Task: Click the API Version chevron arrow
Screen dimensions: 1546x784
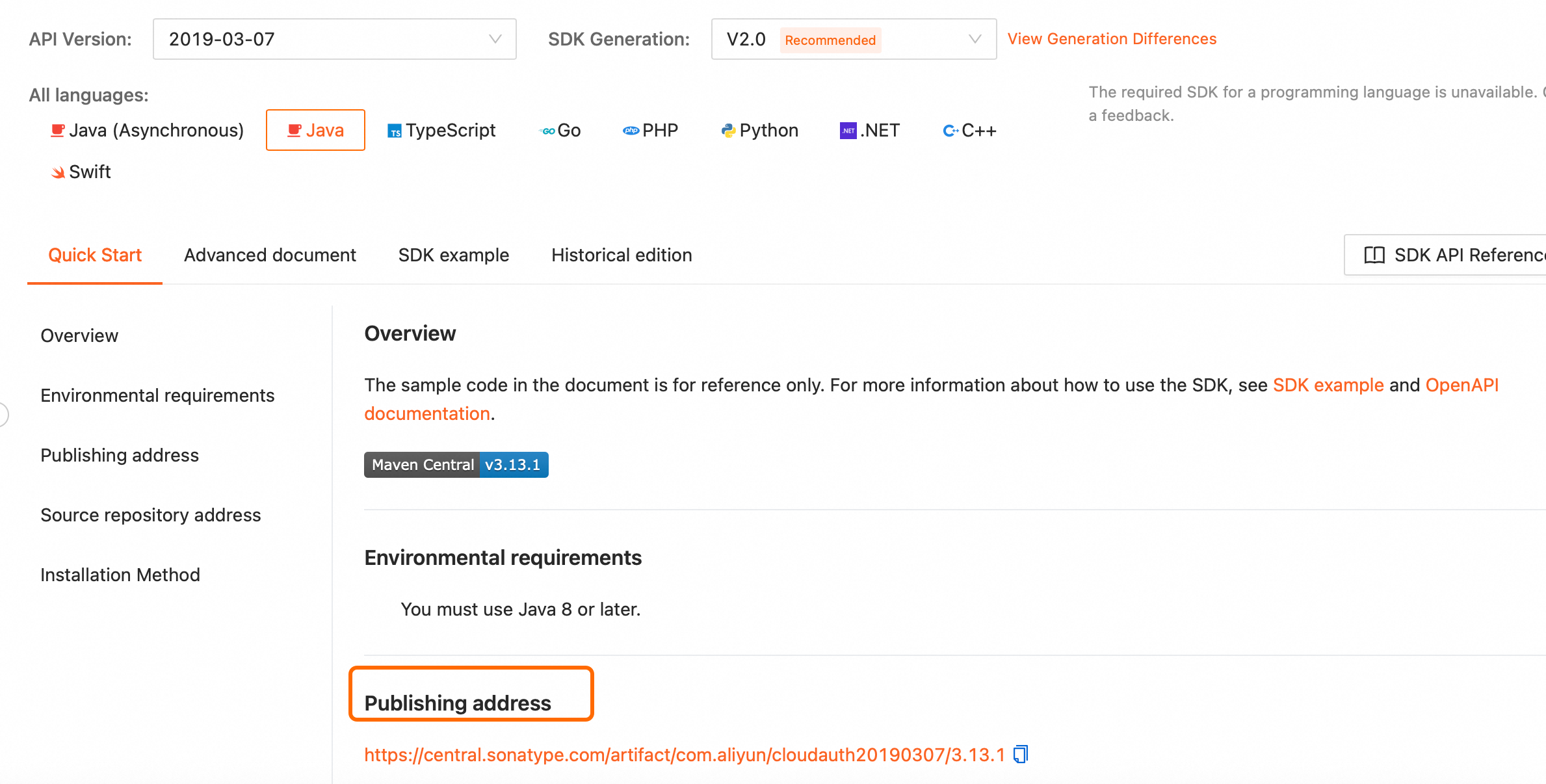Action: (495, 39)
